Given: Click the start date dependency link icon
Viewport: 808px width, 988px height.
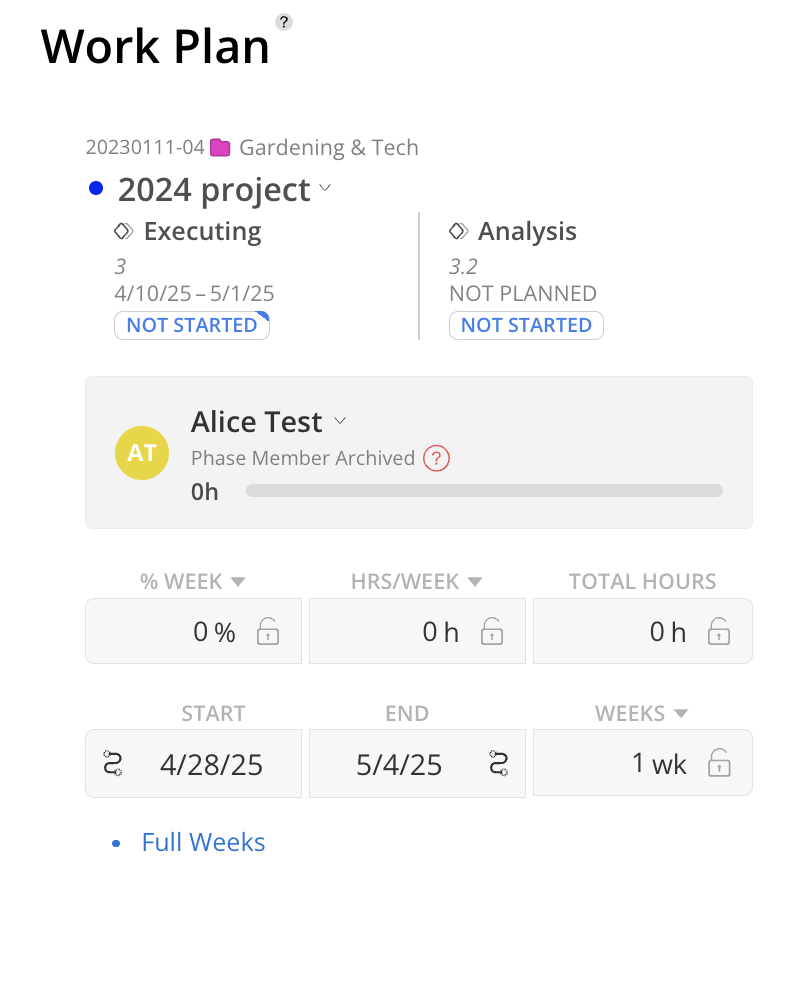Looking at the screenshot, I should [113, 764].
